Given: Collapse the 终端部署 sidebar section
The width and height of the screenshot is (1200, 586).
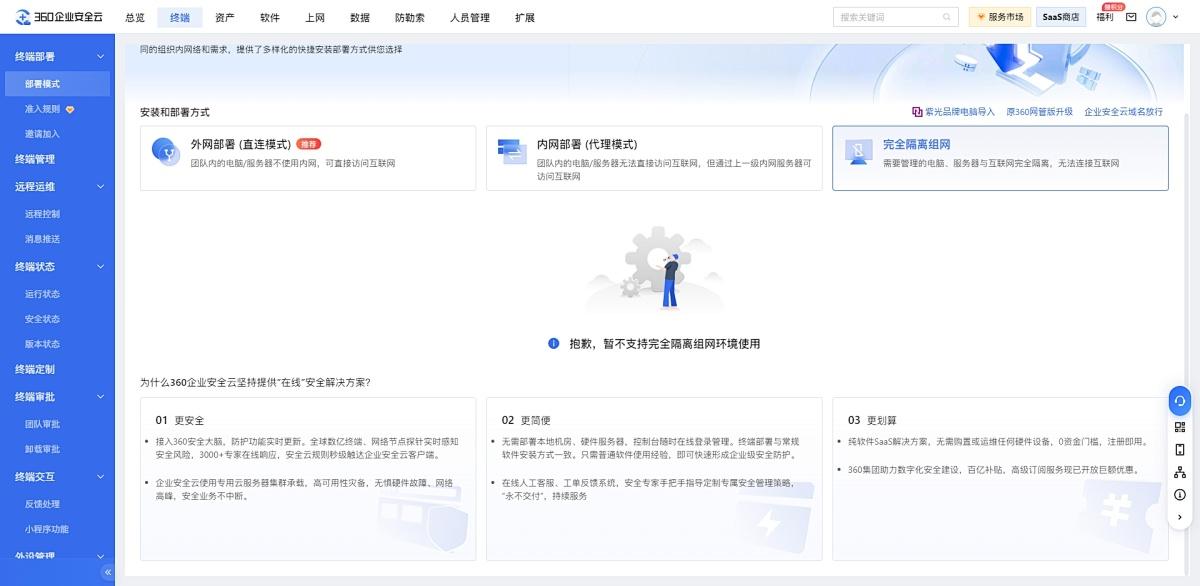Looking at the screenshot, I should click(x=100, y=57).
